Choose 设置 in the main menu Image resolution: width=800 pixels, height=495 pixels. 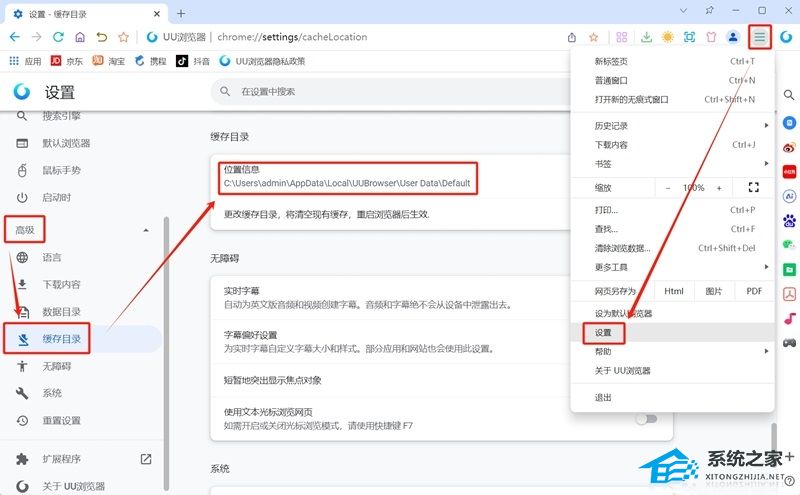pyautogui.click(x=672, y=333)
